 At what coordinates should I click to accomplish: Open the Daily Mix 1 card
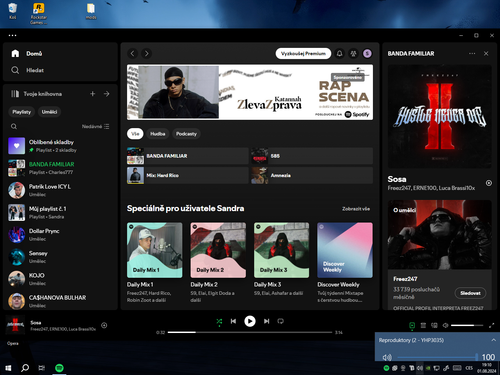tap(155, 263)
